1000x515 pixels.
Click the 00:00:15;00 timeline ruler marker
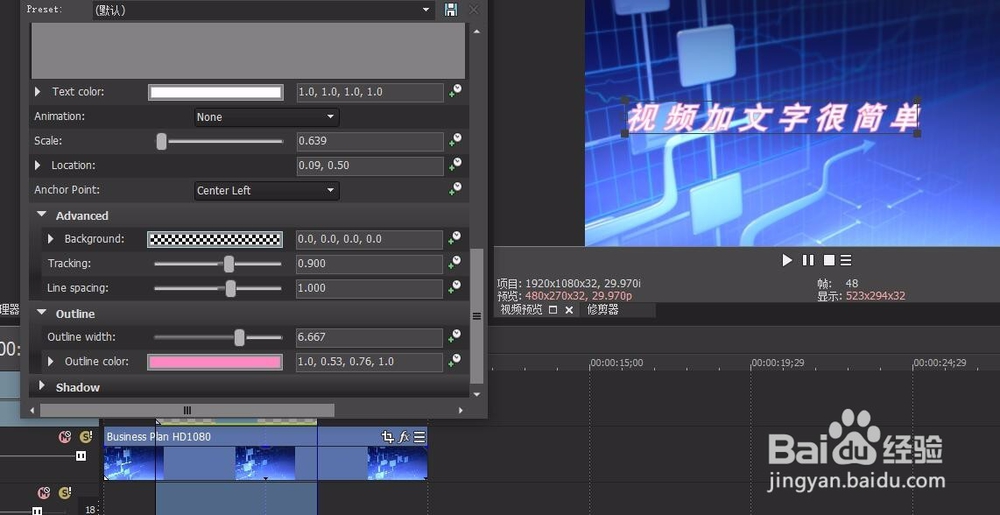617,363
